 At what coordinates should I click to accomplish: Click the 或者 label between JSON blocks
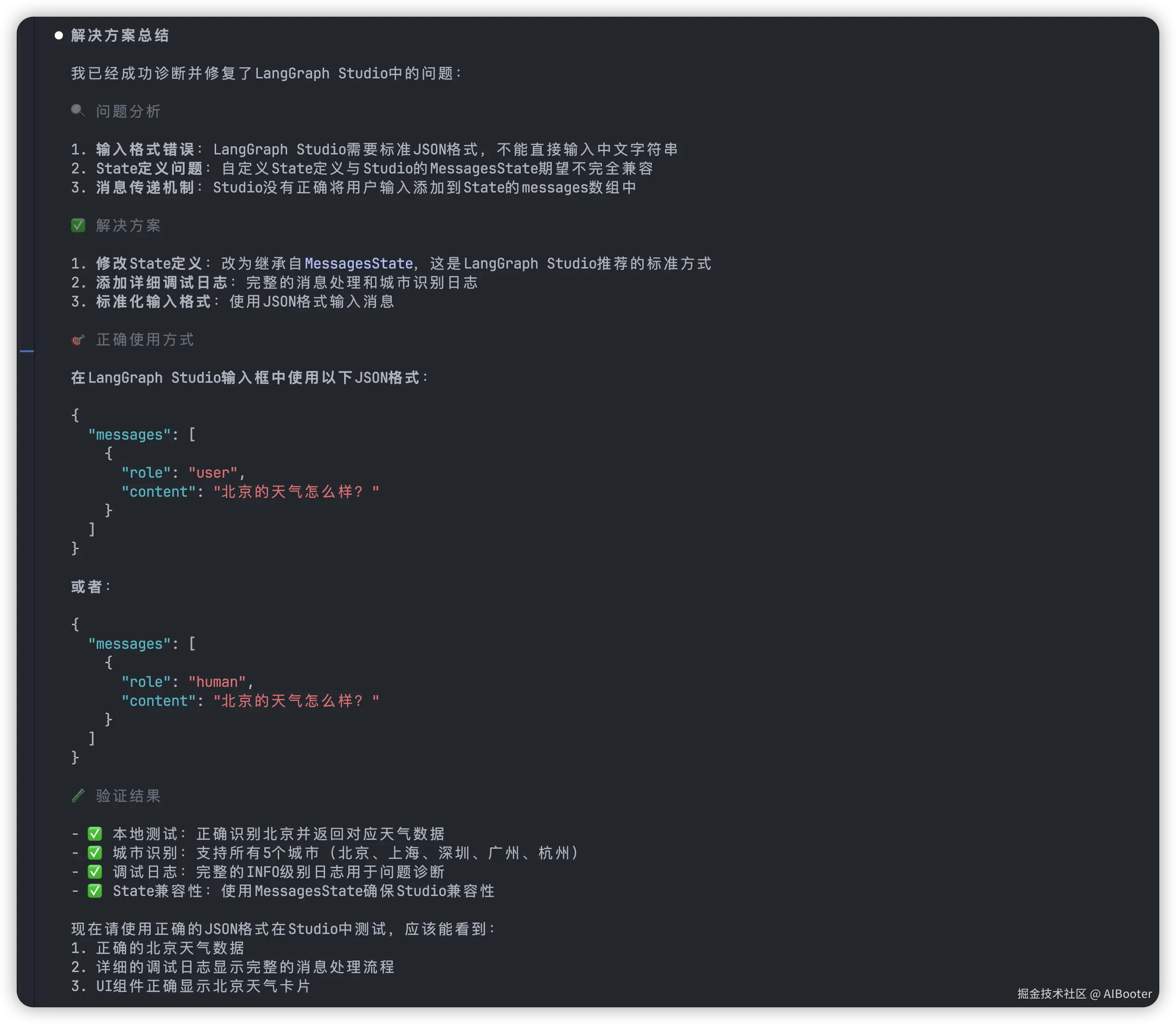pos(87,587)
